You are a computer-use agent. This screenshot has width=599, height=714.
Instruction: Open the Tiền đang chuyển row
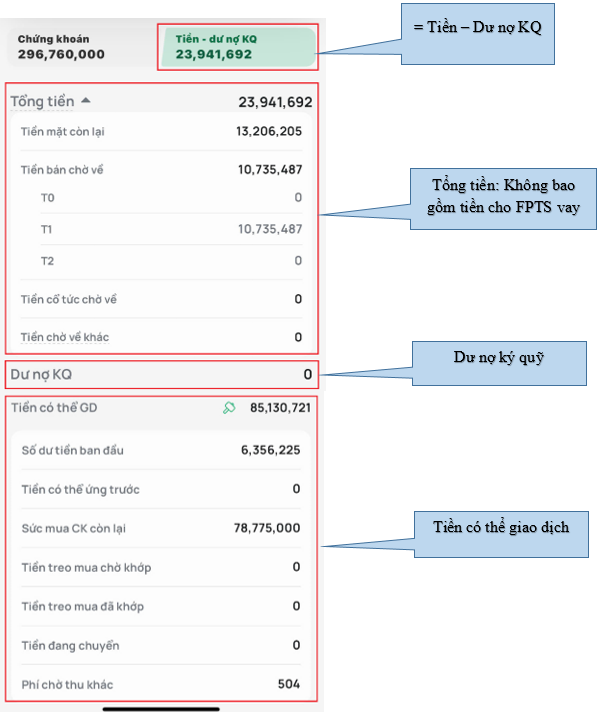click(161, 646)
